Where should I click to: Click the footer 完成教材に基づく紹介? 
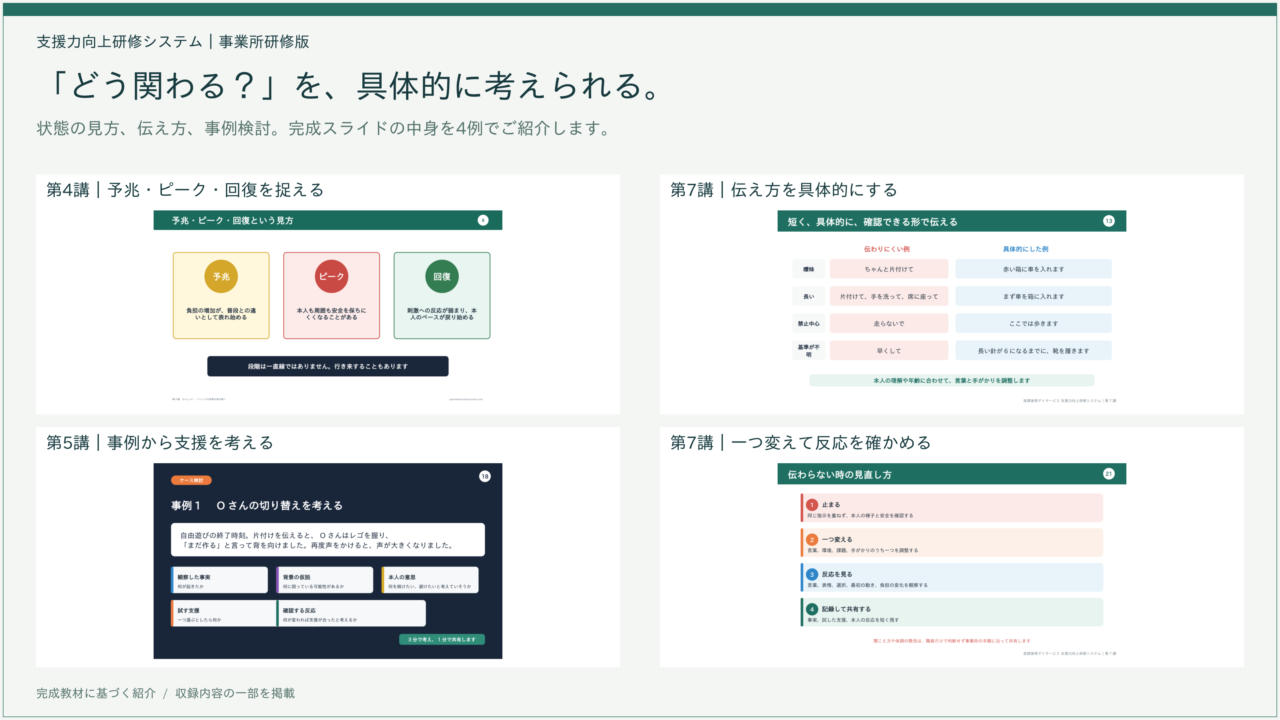96,693
